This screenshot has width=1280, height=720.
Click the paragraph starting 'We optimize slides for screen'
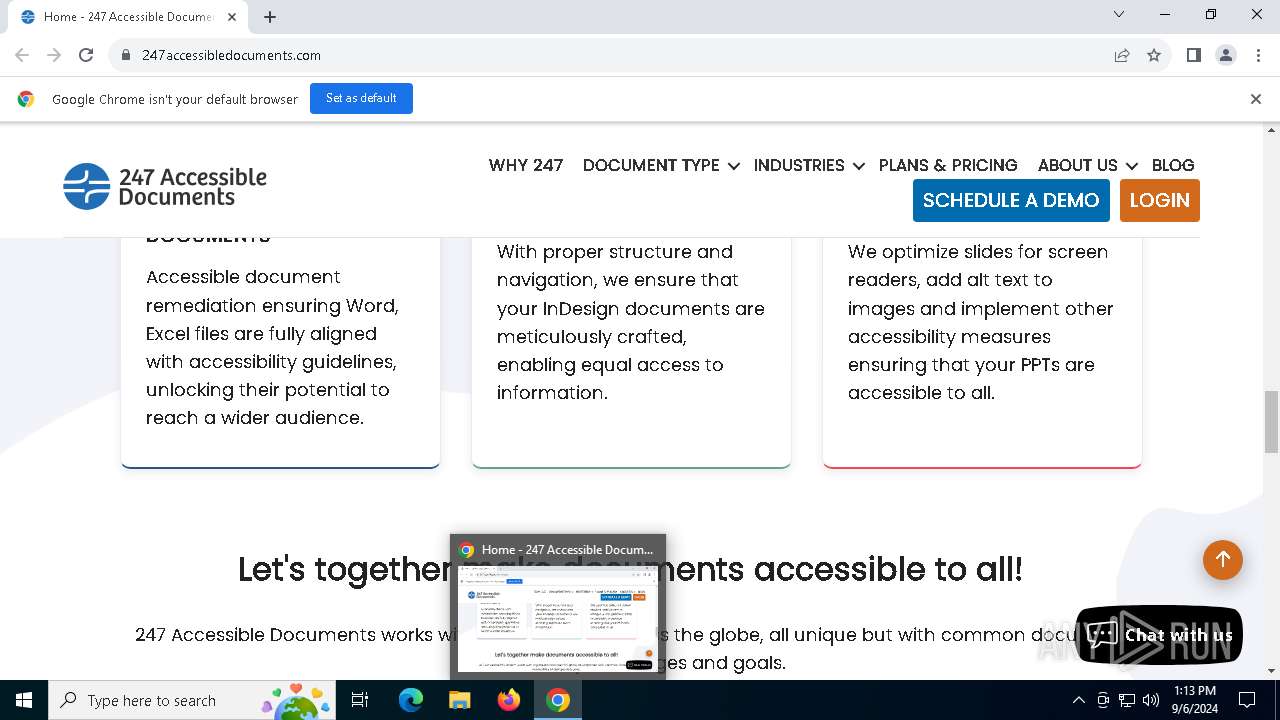[981, 322]
